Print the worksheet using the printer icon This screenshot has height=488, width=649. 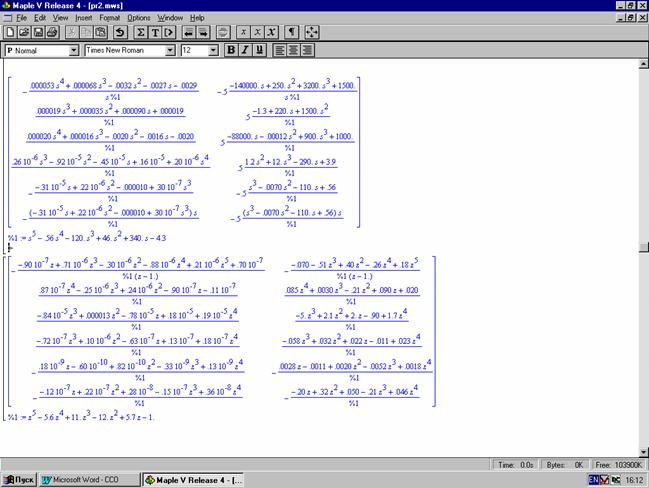(52, 33)
